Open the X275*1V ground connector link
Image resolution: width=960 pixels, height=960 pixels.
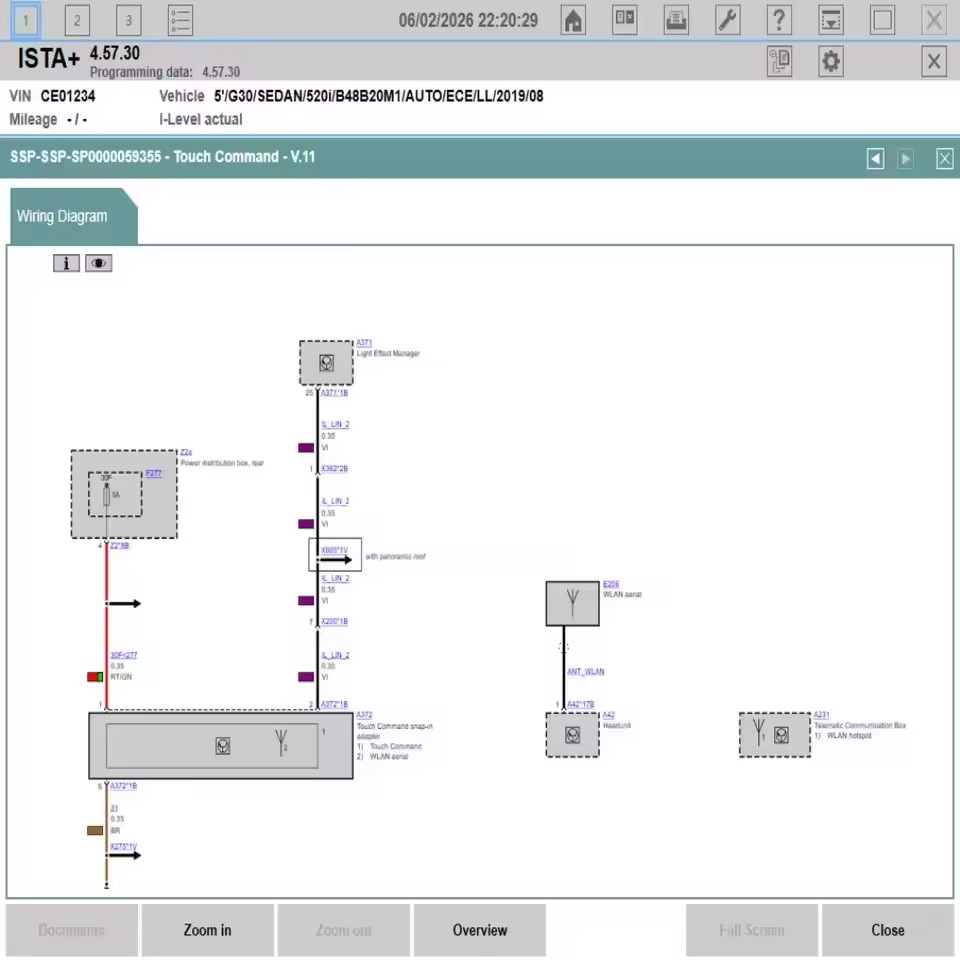pos(124,846)
